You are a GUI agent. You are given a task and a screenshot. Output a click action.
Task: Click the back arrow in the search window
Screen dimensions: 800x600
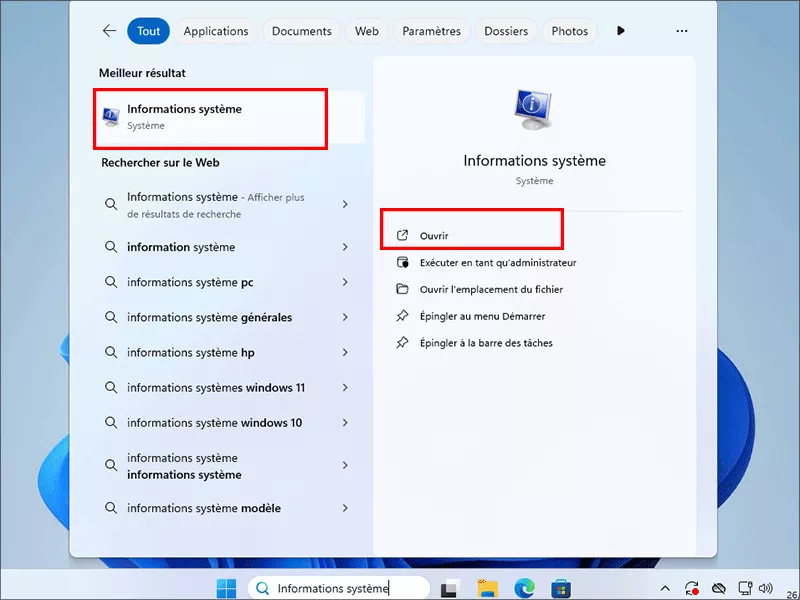coord(109,30)
